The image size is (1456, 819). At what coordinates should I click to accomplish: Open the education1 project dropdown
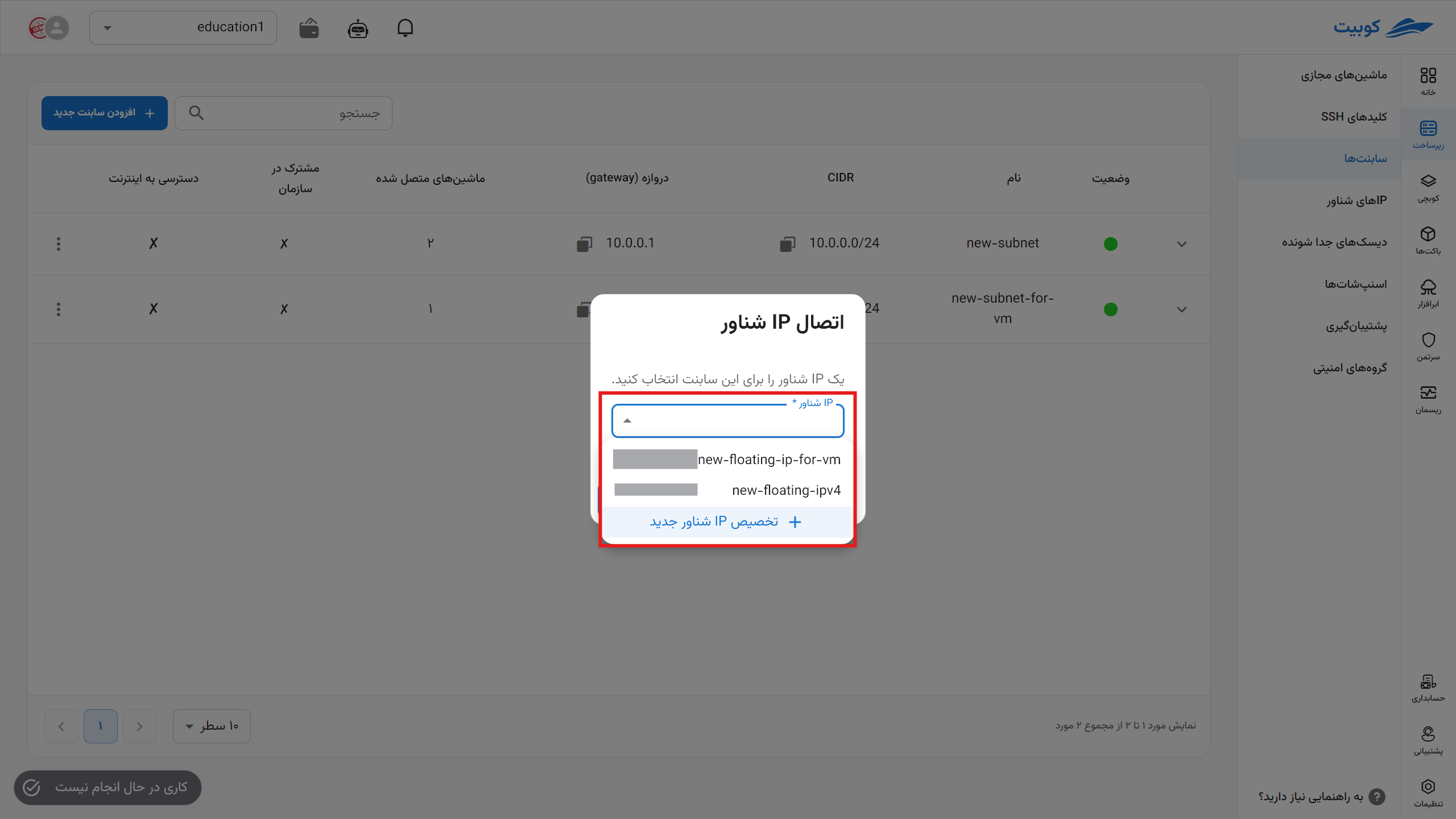[183, 27]
